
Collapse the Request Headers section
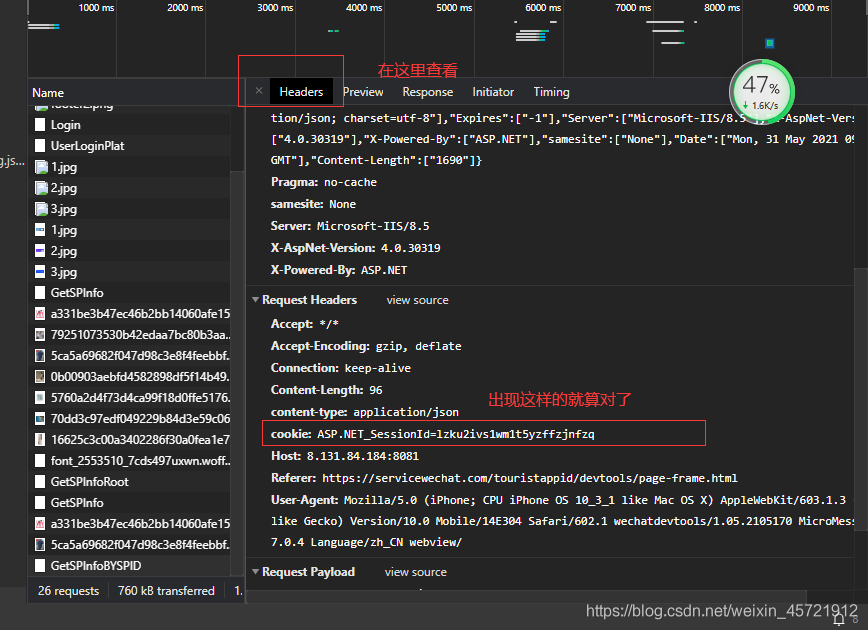click(x=255, y=299)
